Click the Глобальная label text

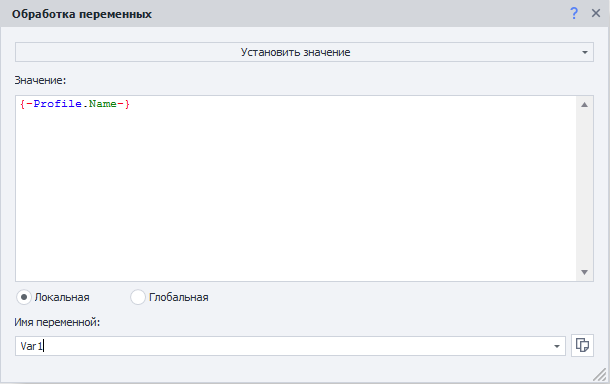coord(179,297)
